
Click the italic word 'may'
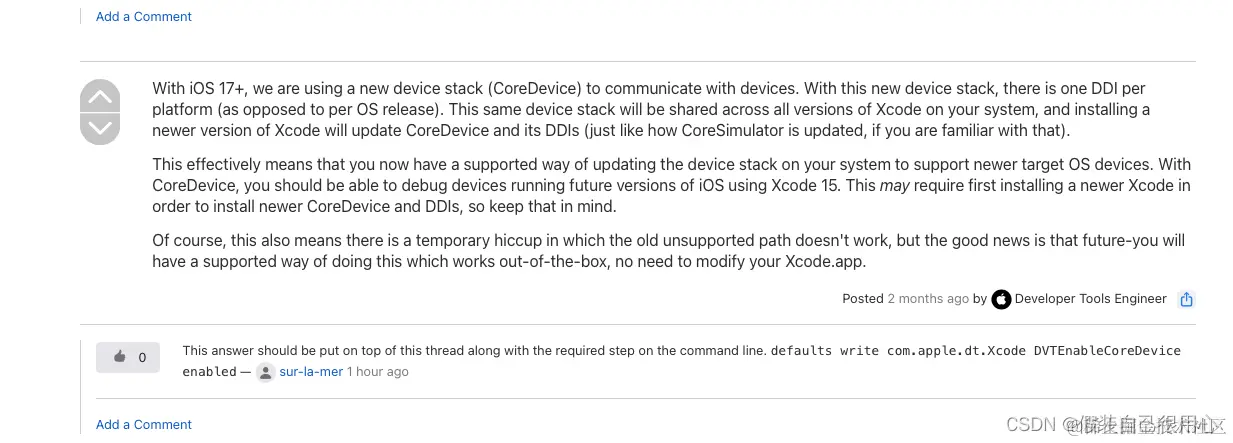[x=895, y=186]
